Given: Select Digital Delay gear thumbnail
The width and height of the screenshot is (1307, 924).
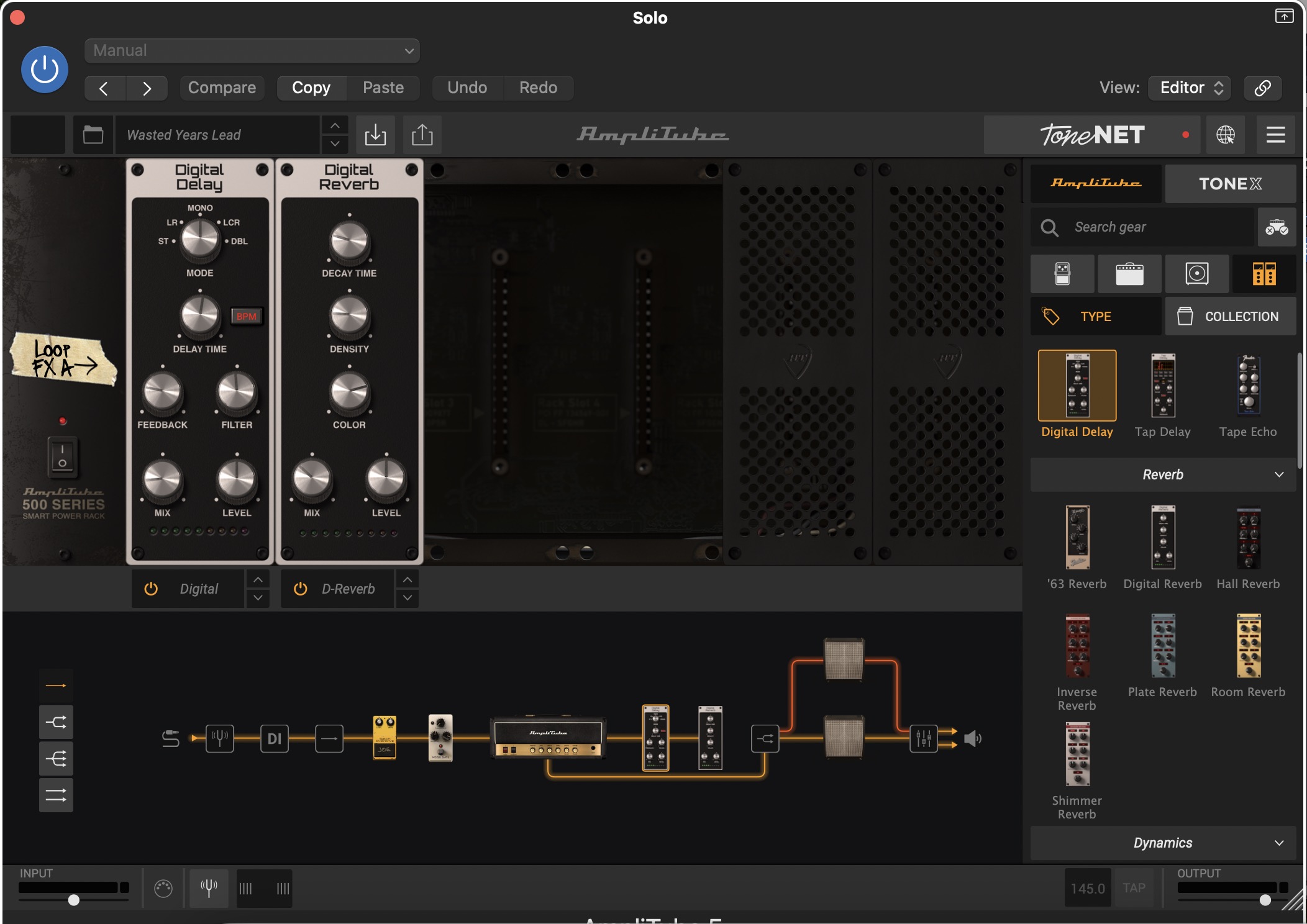Looking at the screenshot, I should (1077, 386).
